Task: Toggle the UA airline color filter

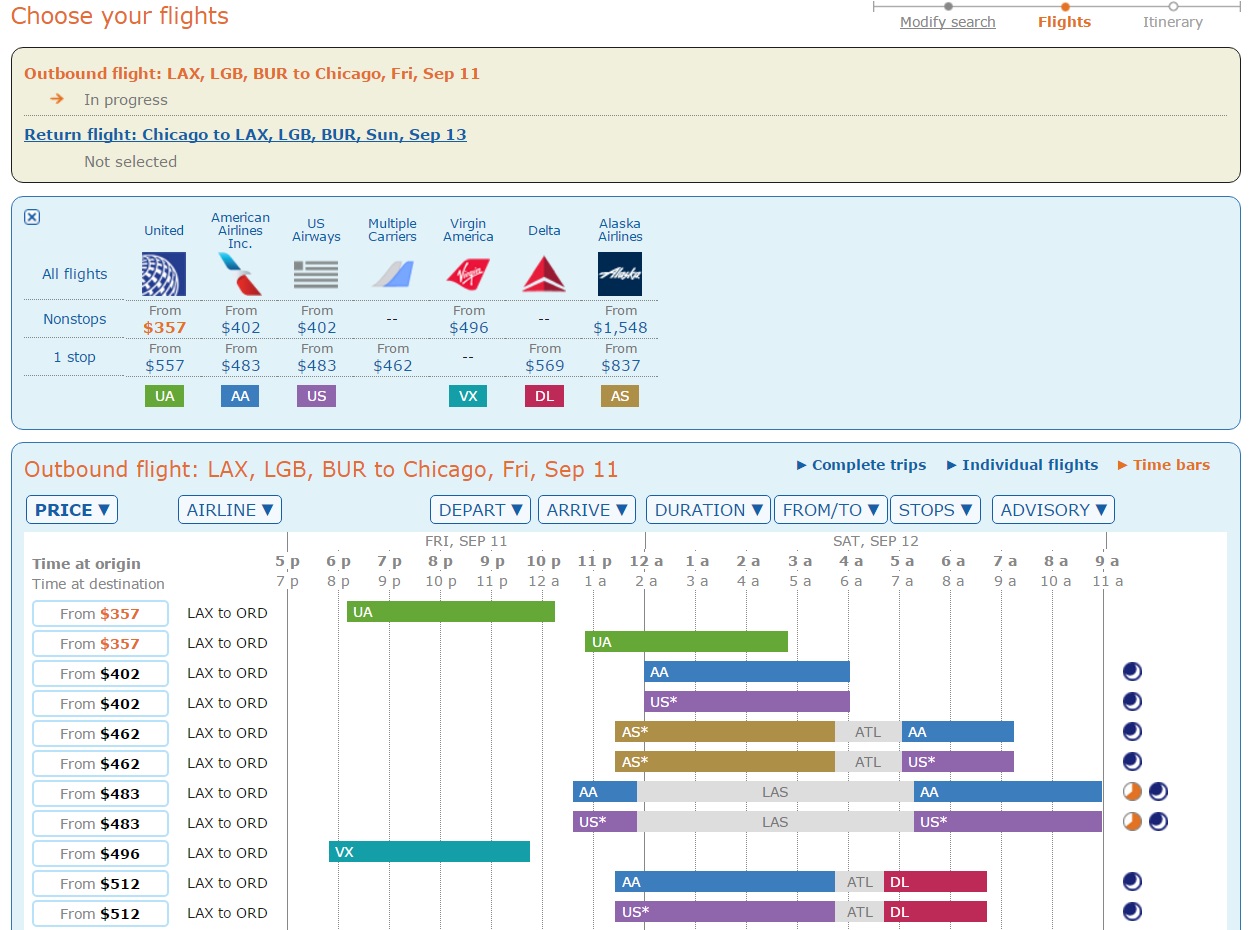Action: 164,396
